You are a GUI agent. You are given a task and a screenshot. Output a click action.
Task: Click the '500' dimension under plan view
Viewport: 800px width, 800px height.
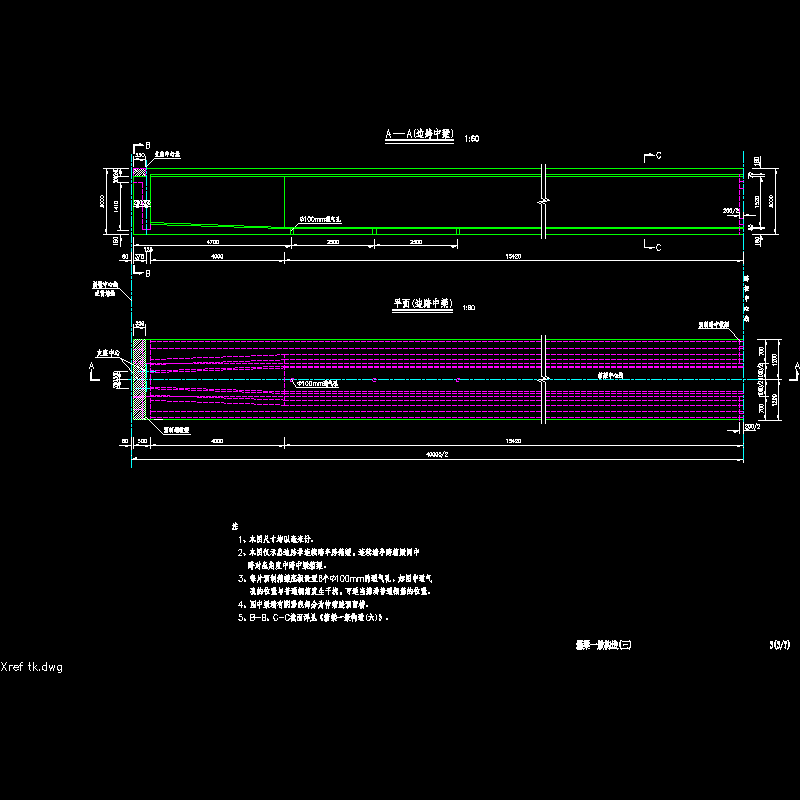click(x=142, y=441)
